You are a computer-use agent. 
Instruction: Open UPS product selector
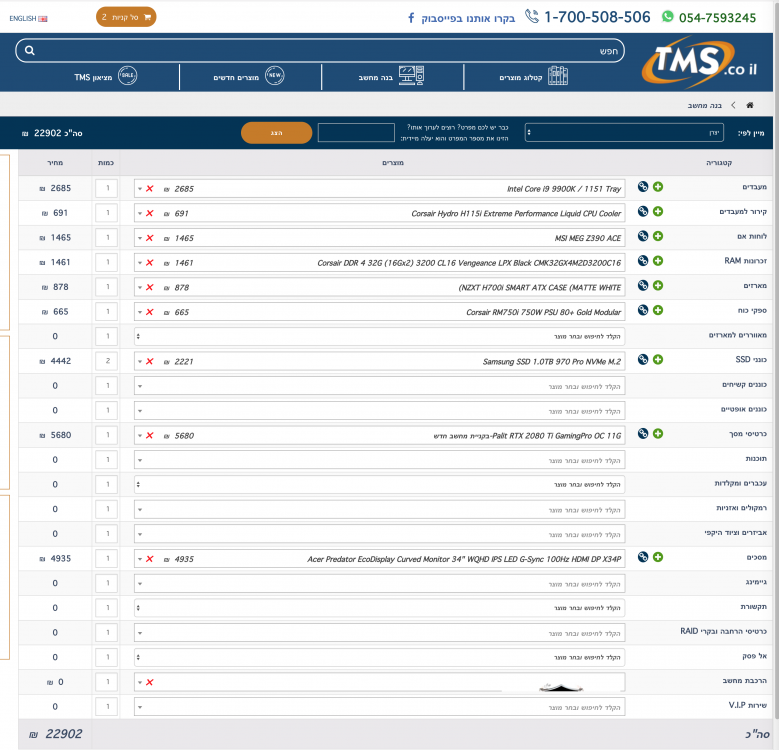point(380,657)
